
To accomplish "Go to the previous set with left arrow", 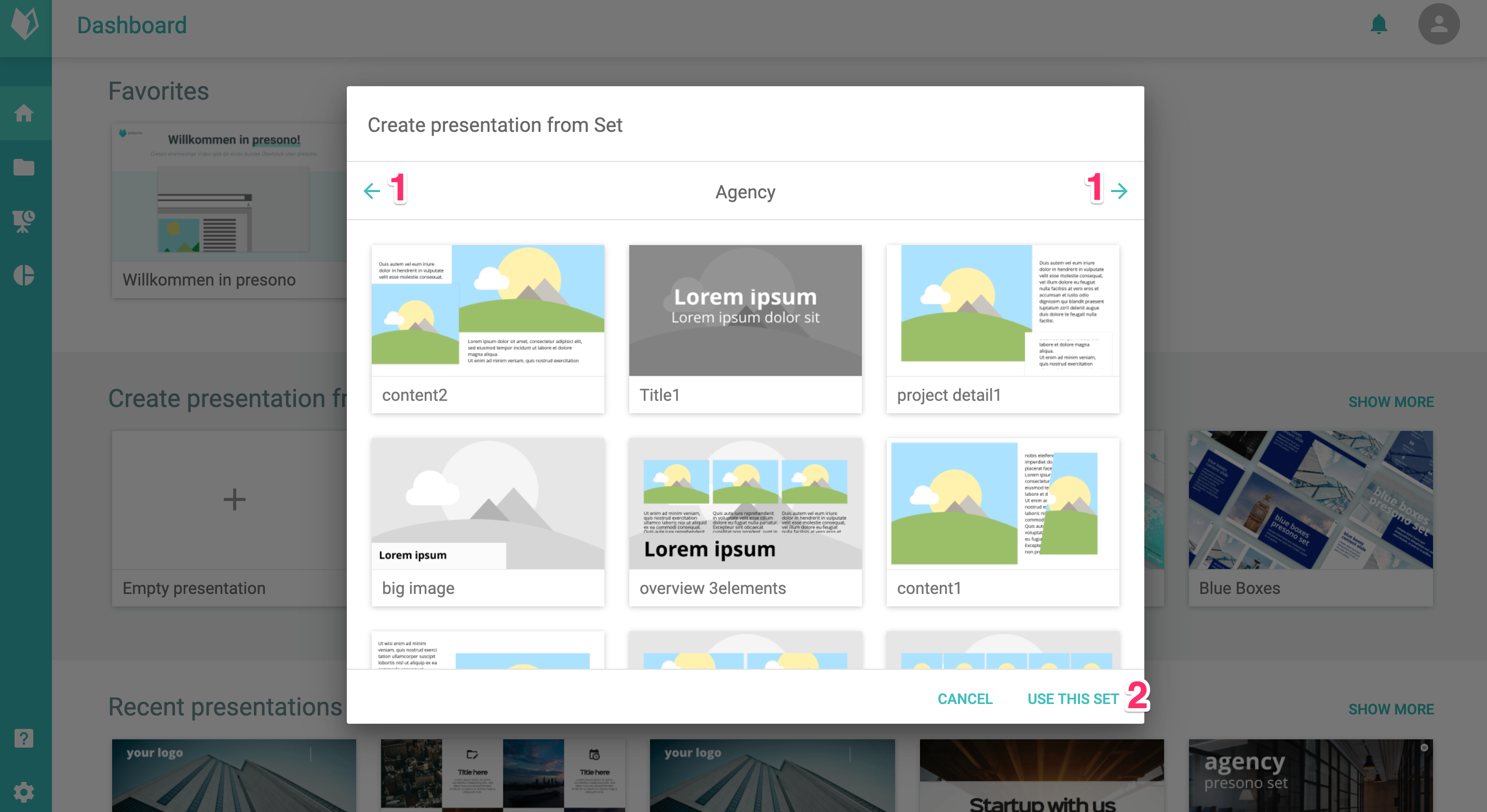I will (372, 191).
